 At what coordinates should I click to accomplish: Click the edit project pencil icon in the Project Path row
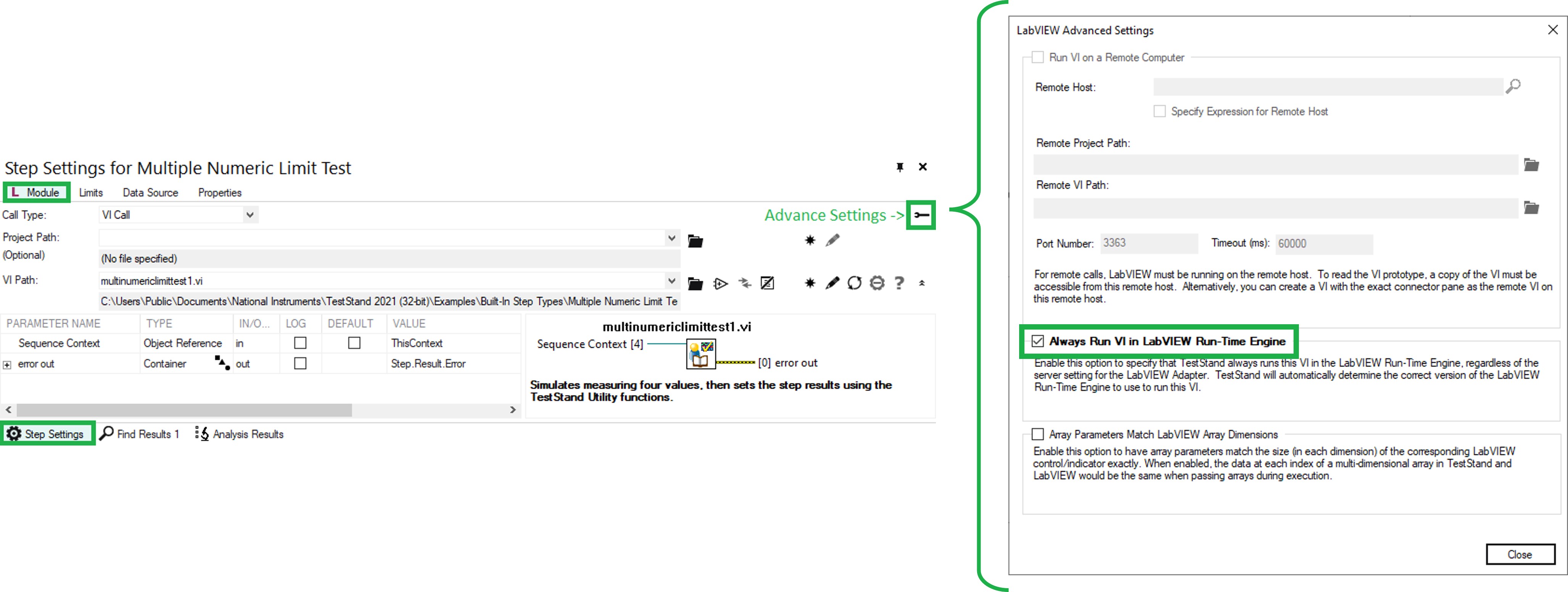[x=832, y=240]
